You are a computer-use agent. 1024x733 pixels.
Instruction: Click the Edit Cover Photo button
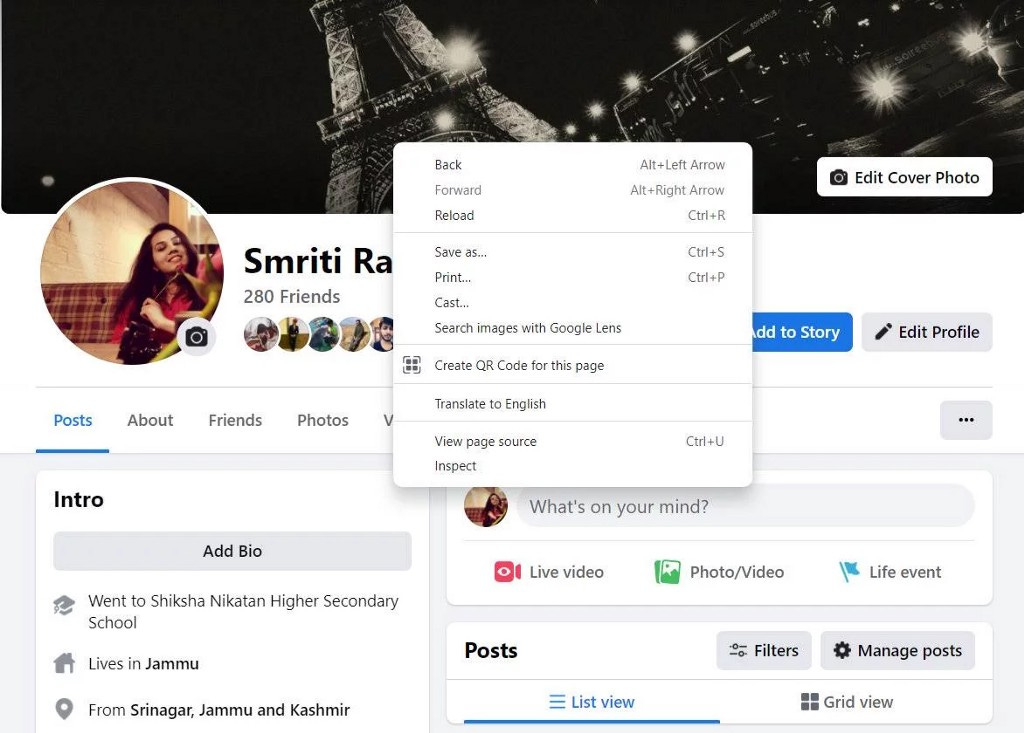(x=904, y=177)
